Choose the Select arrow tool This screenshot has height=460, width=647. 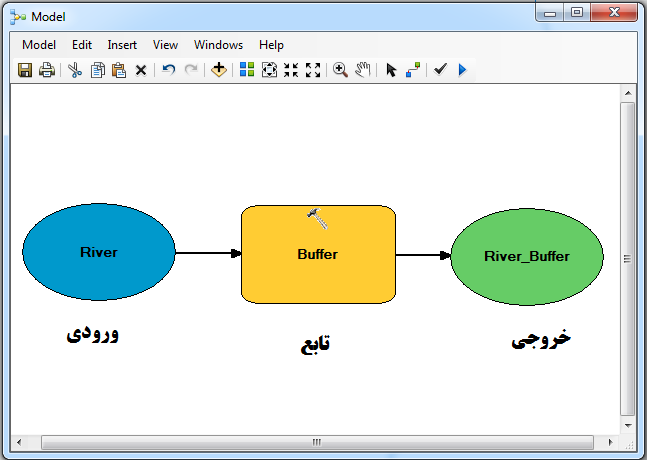coord(391,70)
